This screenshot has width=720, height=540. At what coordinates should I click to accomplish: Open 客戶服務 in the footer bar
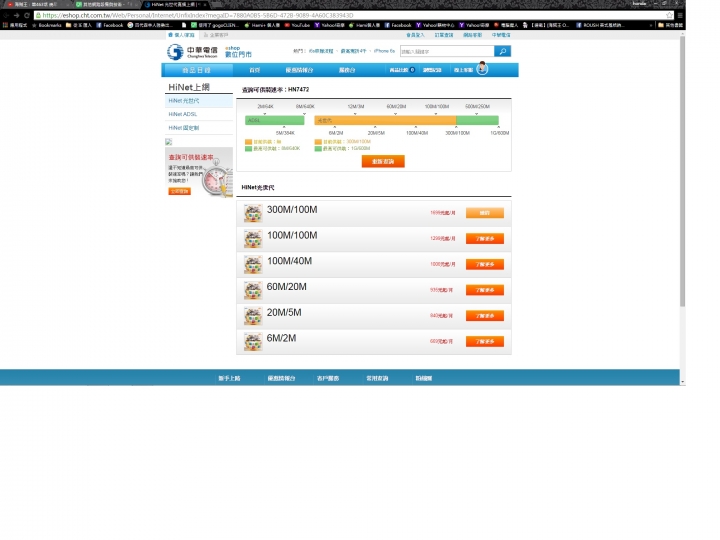pos(328,378)
